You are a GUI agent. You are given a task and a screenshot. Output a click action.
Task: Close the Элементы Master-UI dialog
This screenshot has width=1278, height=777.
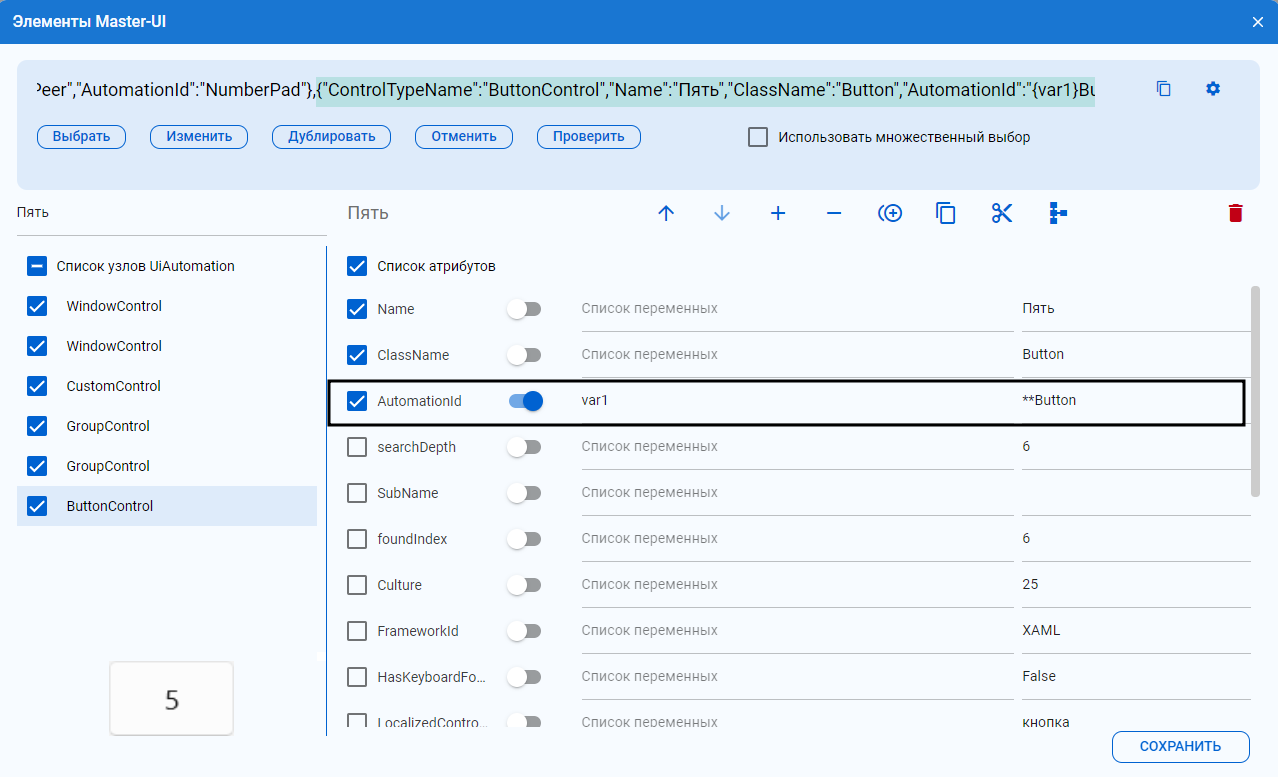click(1258, 22)
